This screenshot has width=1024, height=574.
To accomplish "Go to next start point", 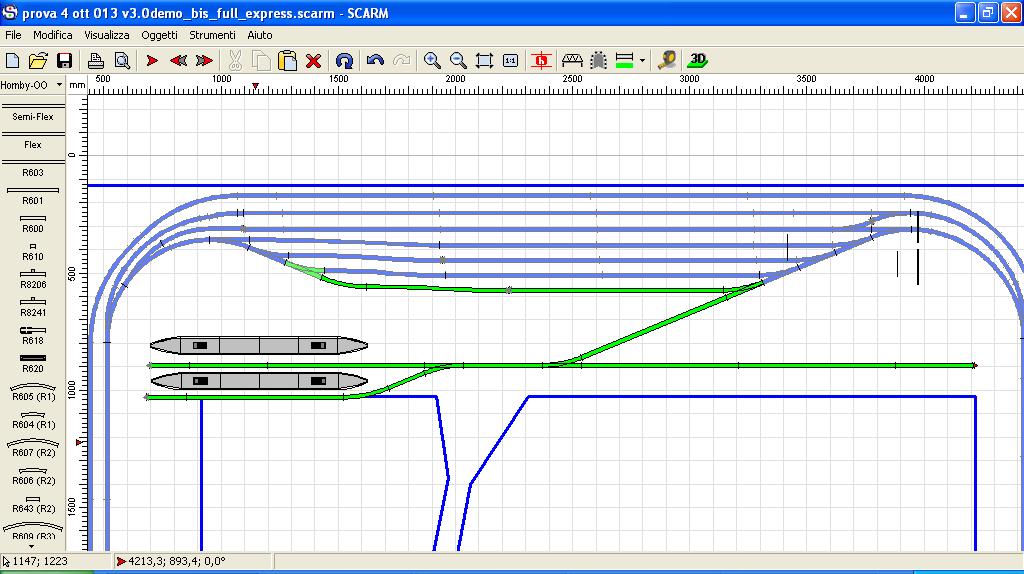I will point(204,61).
